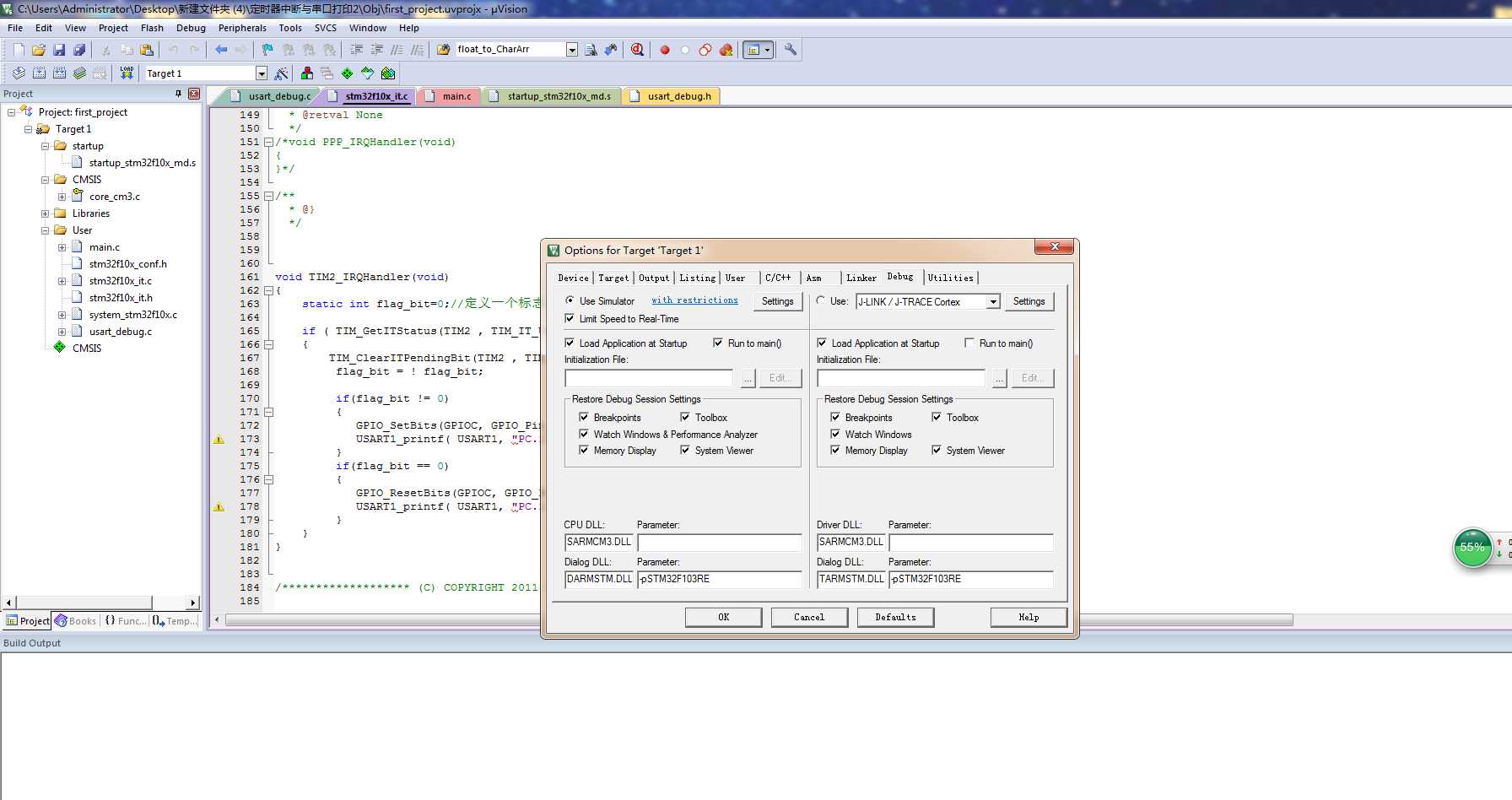The height and width of the screenshot is (800, 1512).
Task: Open the Target 1 selector dropdown
Action: tap(261, 73)
